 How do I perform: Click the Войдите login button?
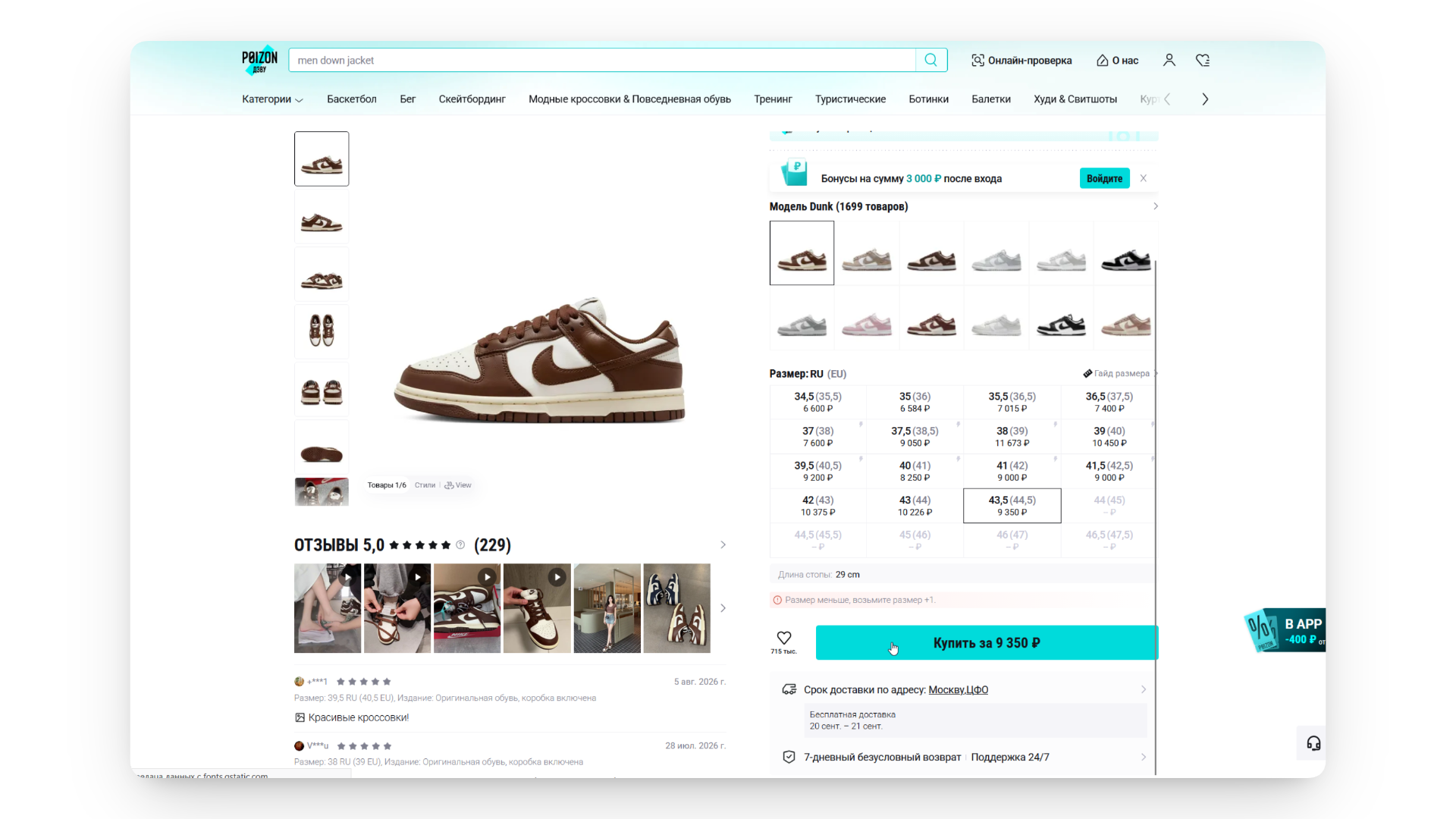click(1104, 178)
